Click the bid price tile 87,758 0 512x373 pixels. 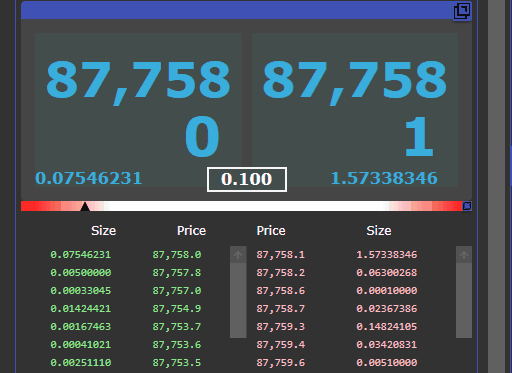point(138,110)
